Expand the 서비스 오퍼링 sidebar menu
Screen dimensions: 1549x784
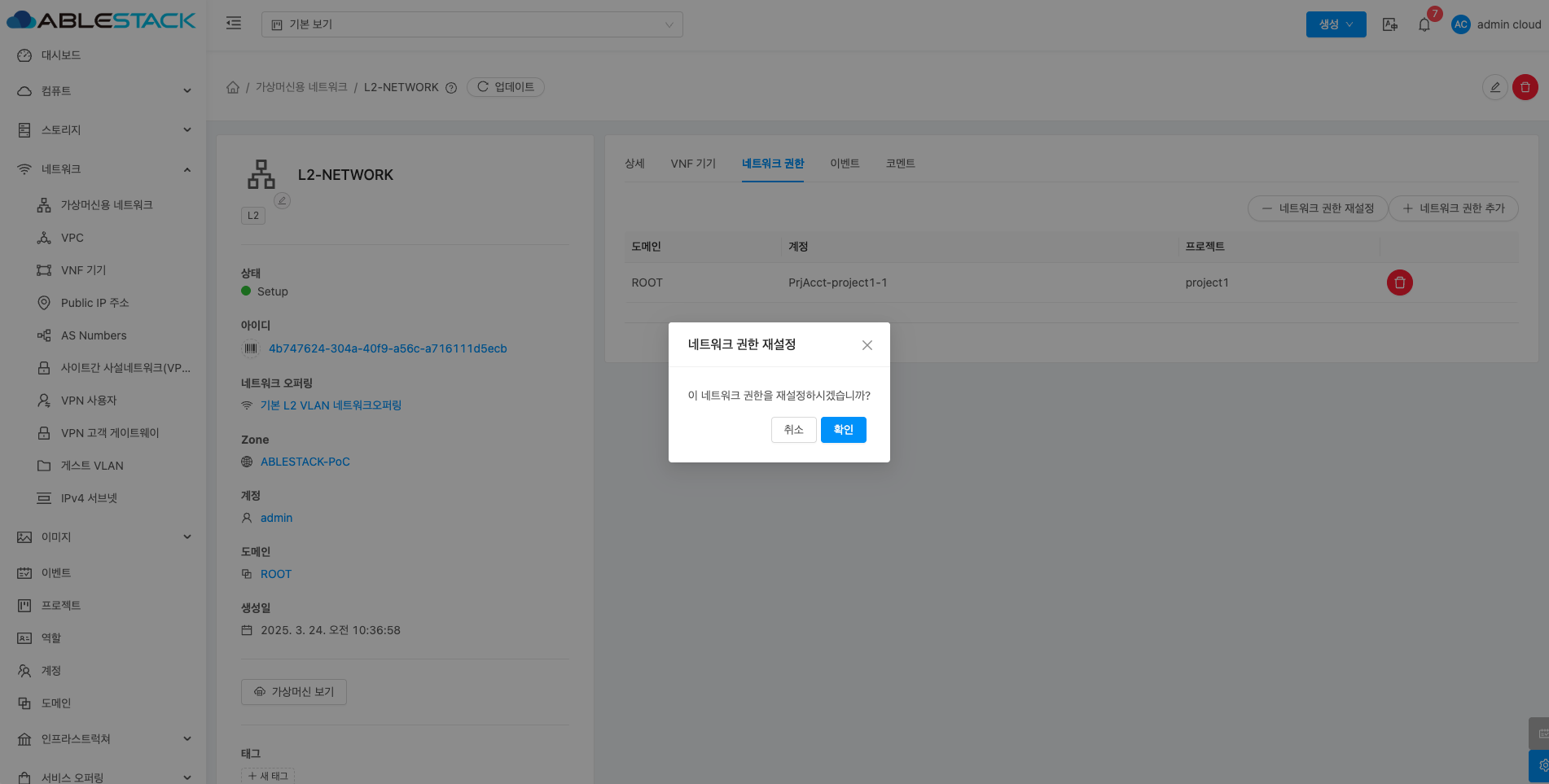click(103, 777)
